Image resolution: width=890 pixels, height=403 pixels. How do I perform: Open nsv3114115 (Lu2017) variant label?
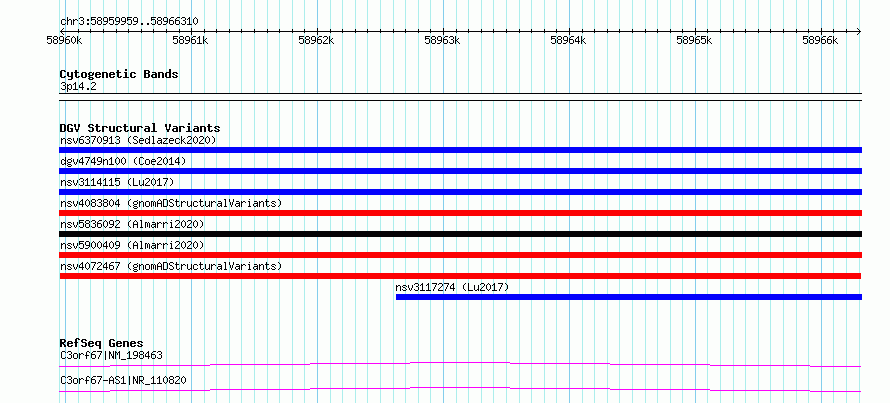point(116,182)
